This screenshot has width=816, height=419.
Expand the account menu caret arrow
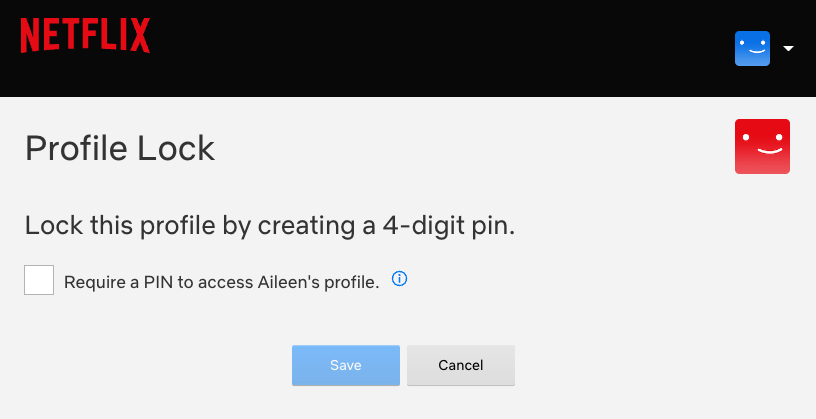point(788,48)
